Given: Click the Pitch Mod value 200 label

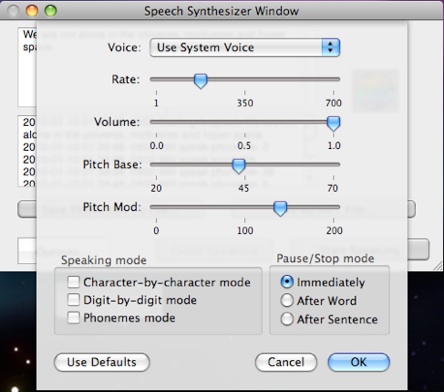Looking at the screenshot, I should 334,231.
